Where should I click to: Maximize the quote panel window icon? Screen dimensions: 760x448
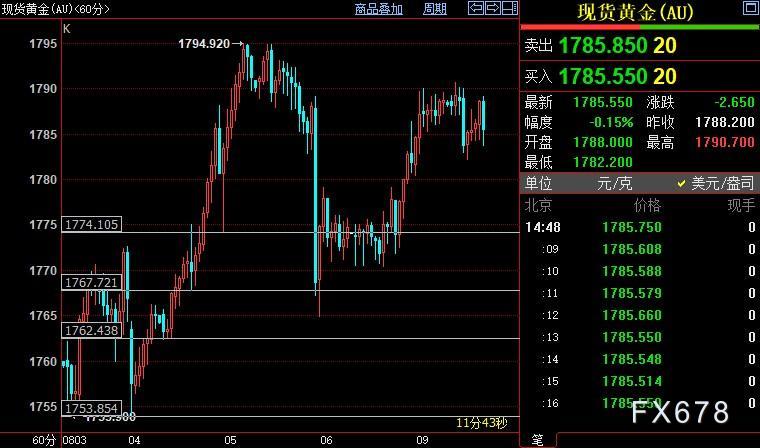point(750,8)
